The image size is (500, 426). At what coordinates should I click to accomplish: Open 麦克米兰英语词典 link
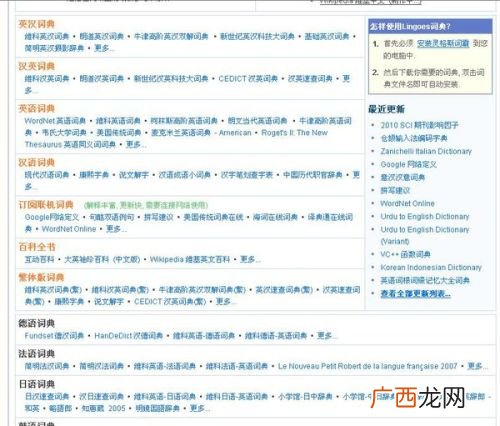[181, 133]
